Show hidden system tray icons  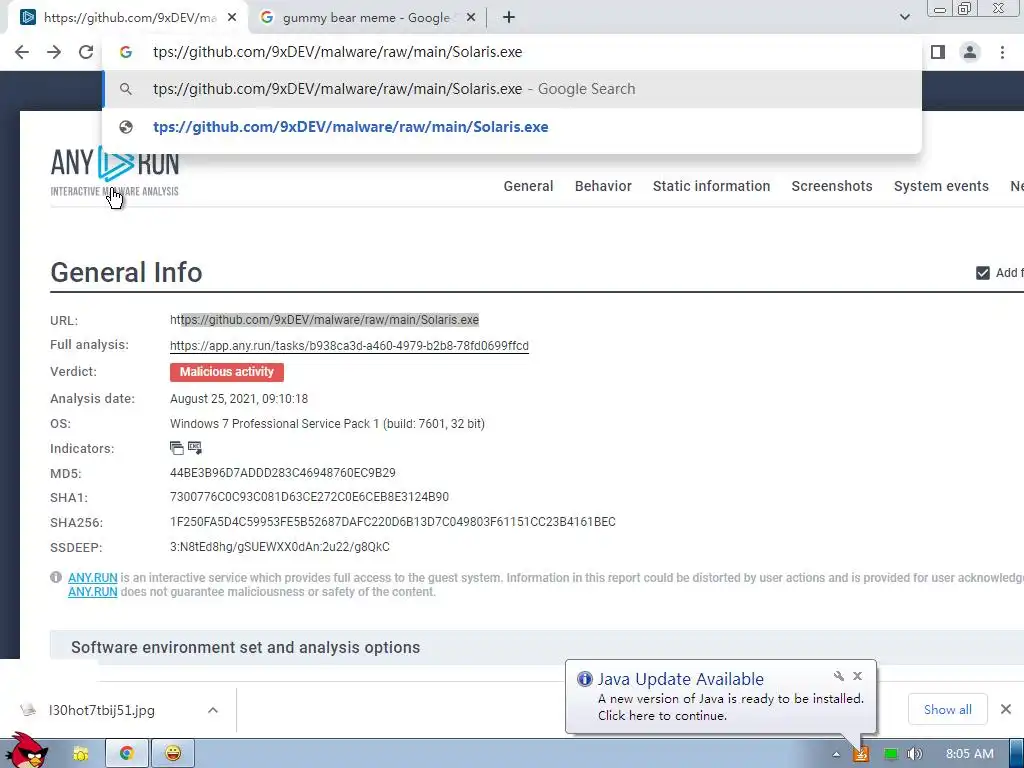[836, 754]
